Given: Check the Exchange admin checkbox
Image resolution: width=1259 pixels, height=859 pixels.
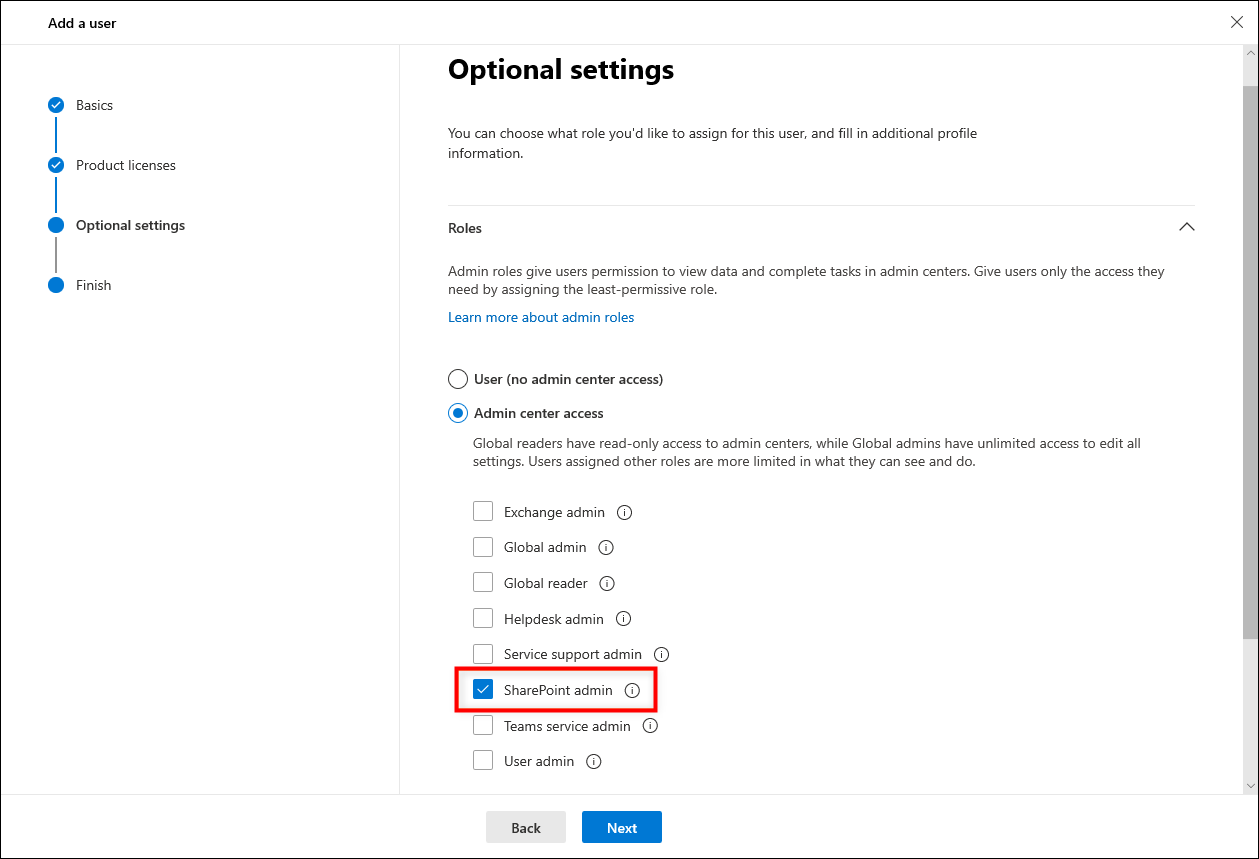Looking at the screenshot, I should pos(483,512).
